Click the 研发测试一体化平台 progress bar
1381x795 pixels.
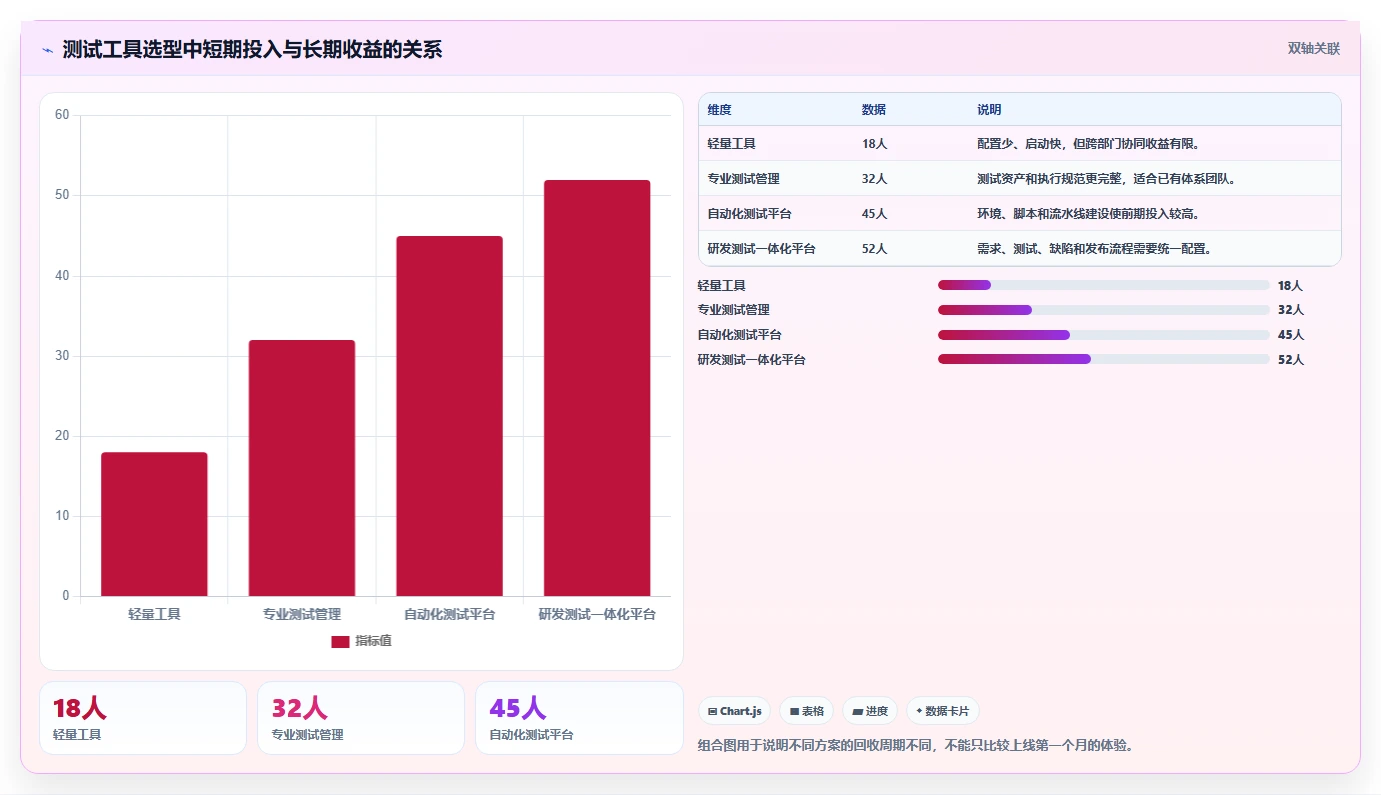coord(1104,359)
